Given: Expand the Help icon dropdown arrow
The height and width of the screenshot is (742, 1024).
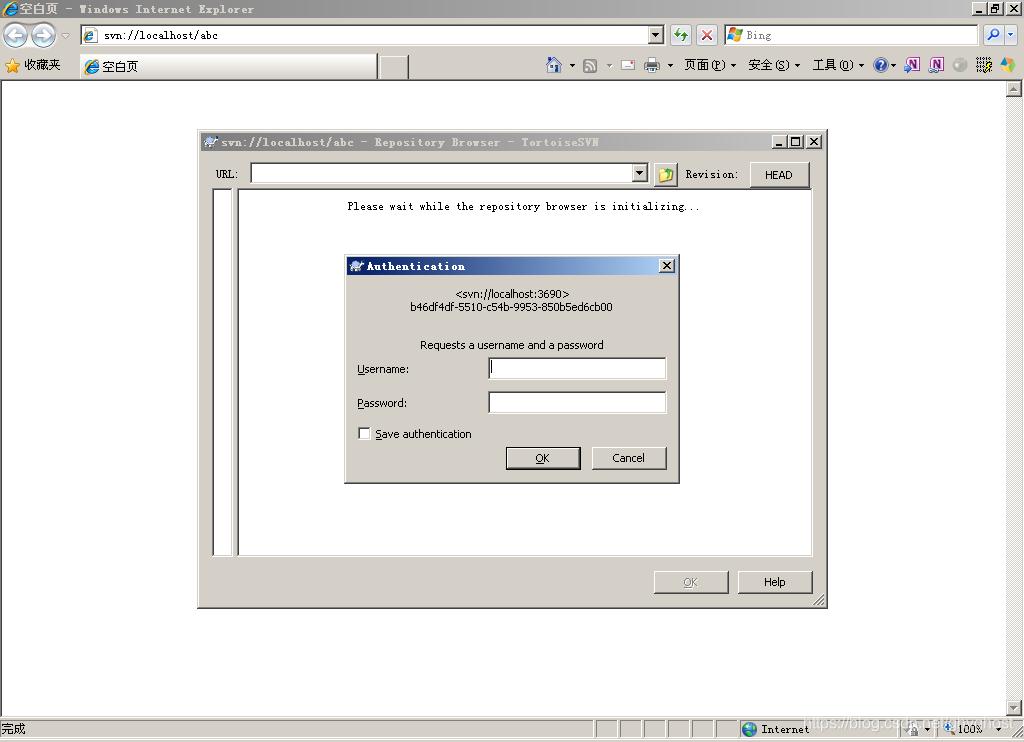Looking at the screenshot, I should [x=893, y=65].
